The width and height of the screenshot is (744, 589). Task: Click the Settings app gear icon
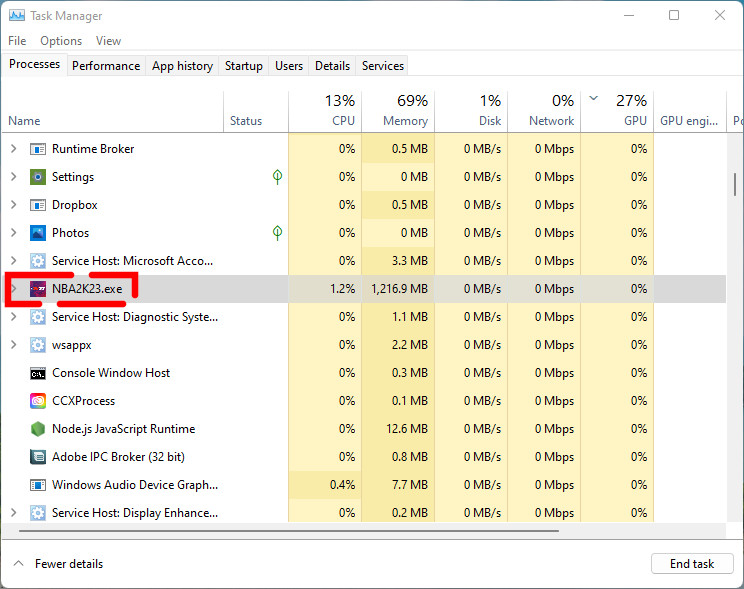pos(38,177)
